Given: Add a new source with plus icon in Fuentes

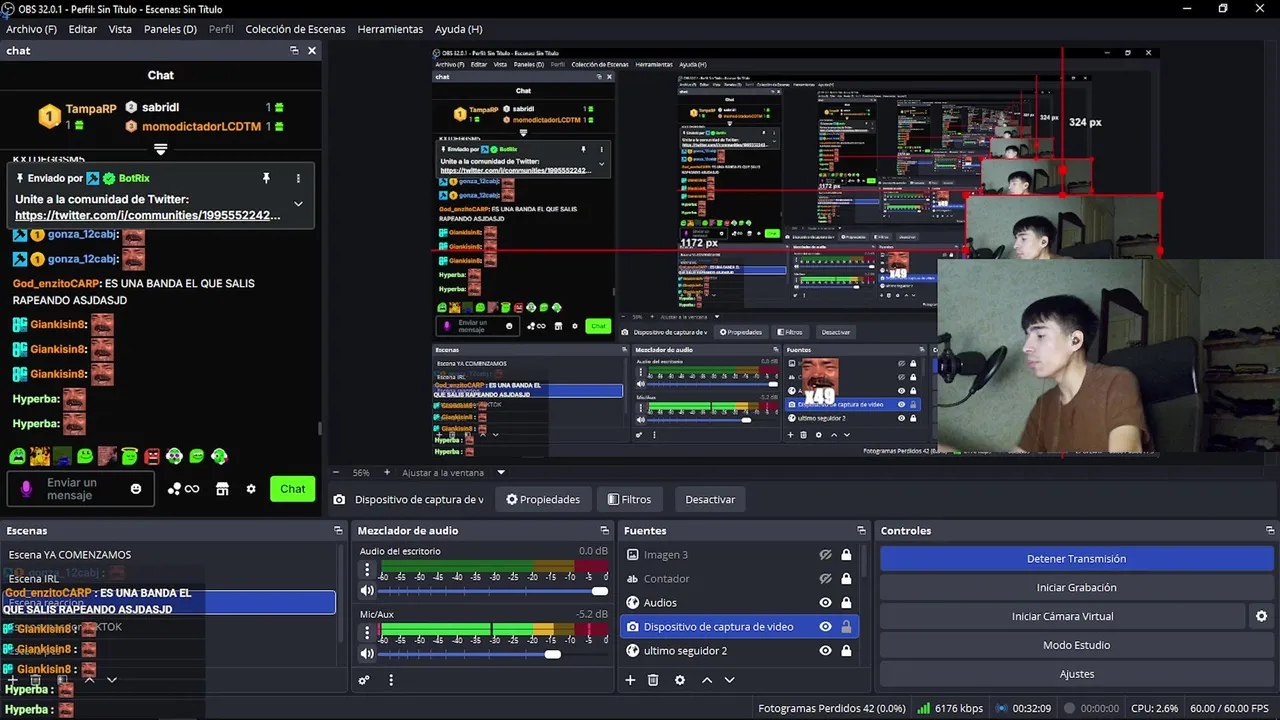Looking at the screenshot, I should click(630, 680).
